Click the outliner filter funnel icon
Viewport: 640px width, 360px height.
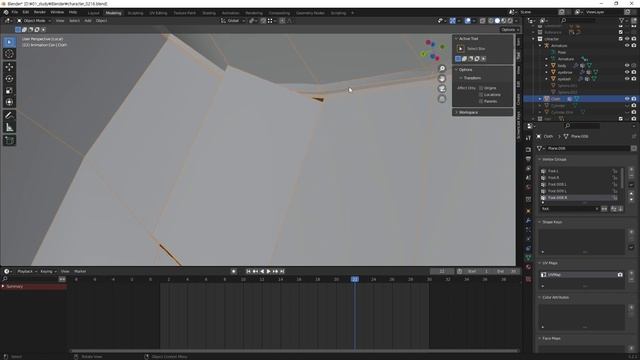(622, 20)
